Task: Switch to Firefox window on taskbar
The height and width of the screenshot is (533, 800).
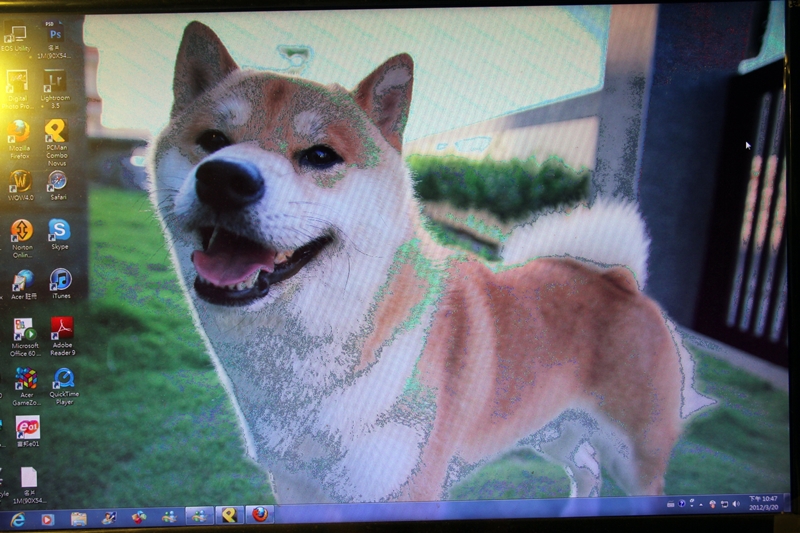Action: coord(260,514)
